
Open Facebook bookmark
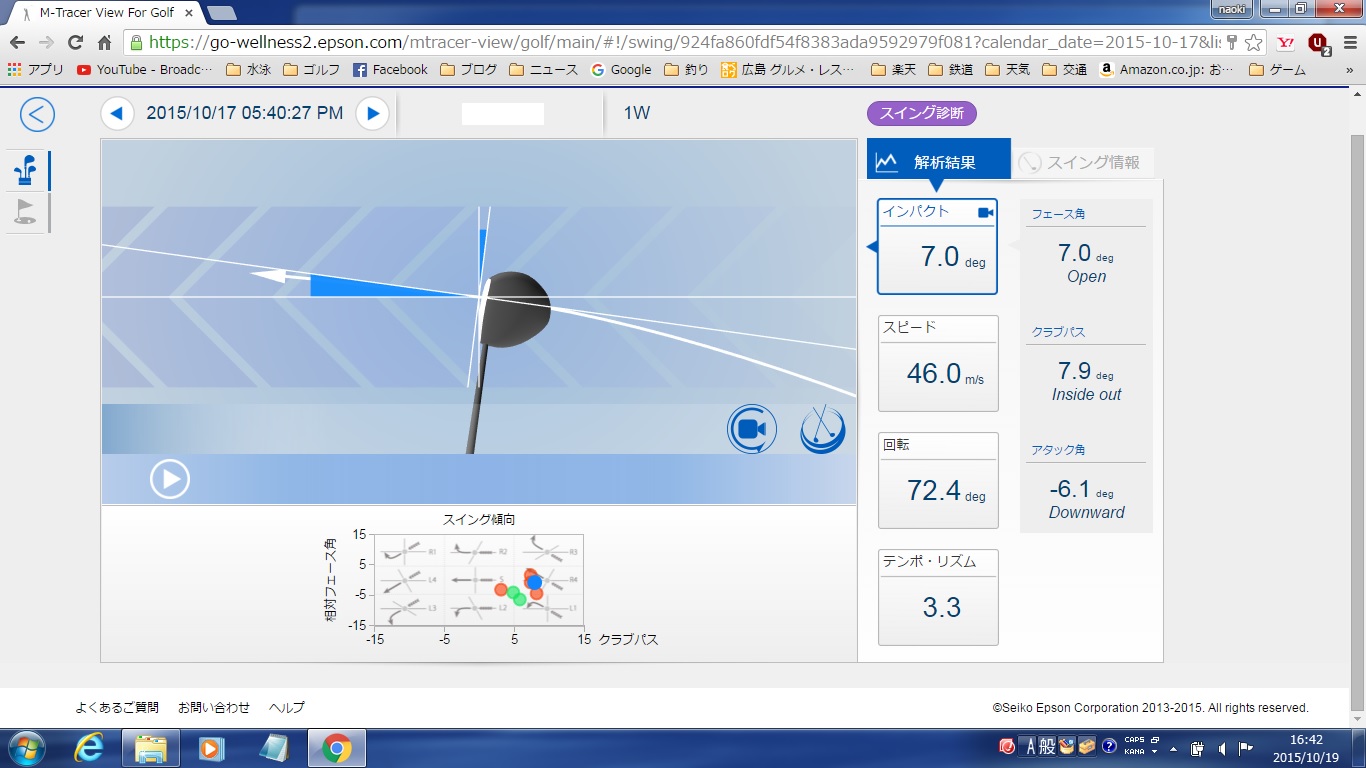pos(390,70)
